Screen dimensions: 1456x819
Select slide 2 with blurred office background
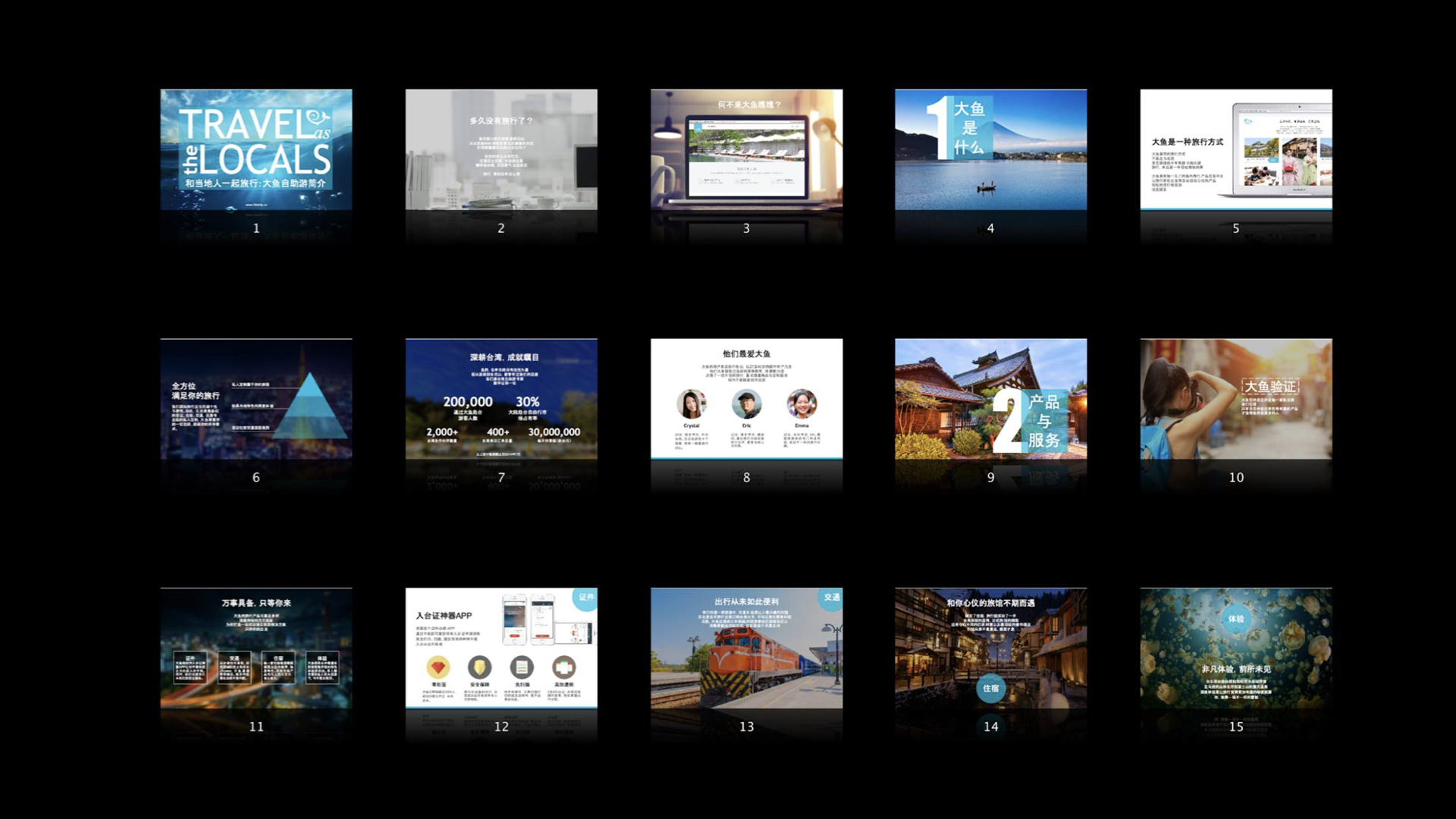(x=500, y=149)
